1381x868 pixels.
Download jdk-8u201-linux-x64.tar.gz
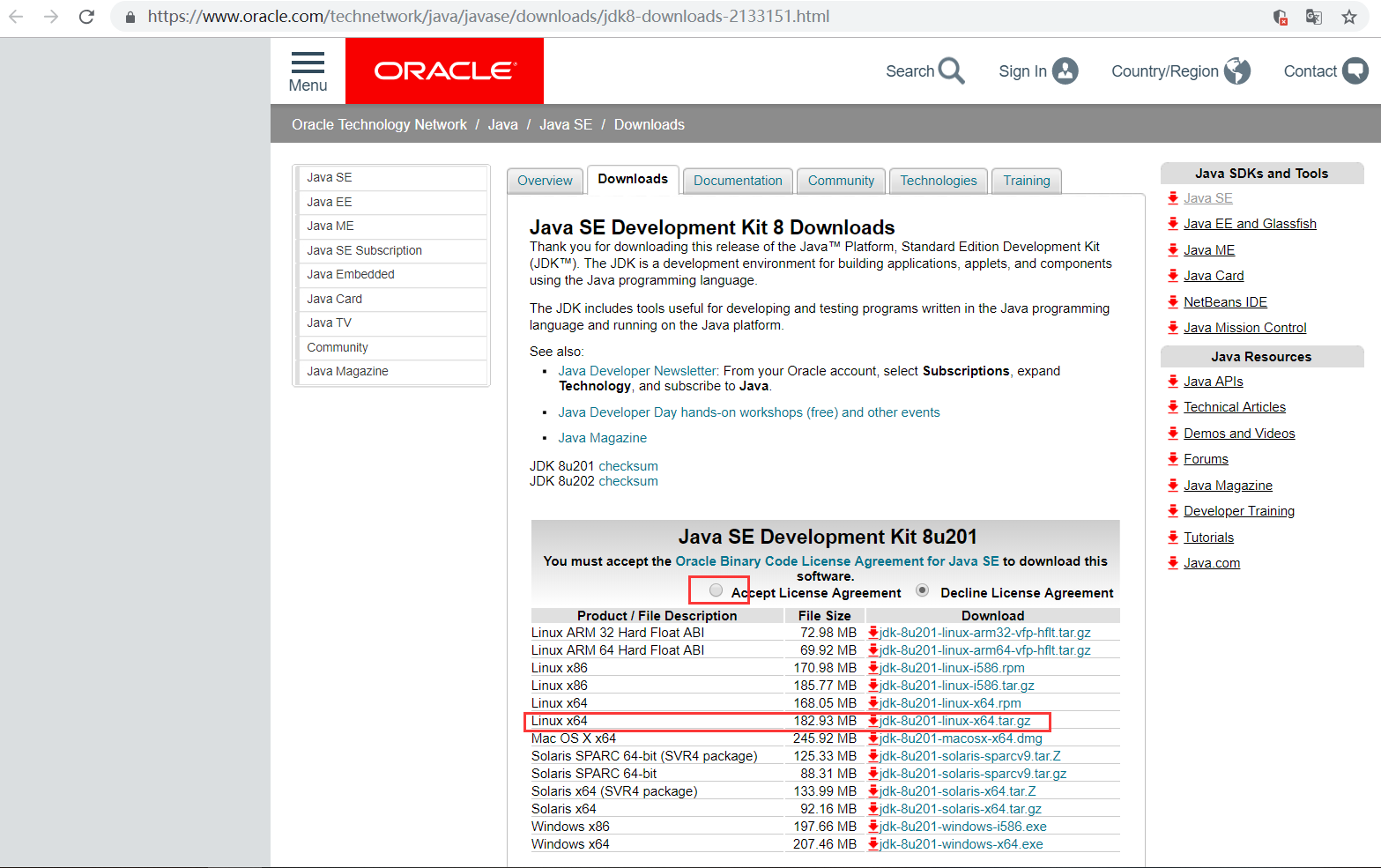(955, 721)
